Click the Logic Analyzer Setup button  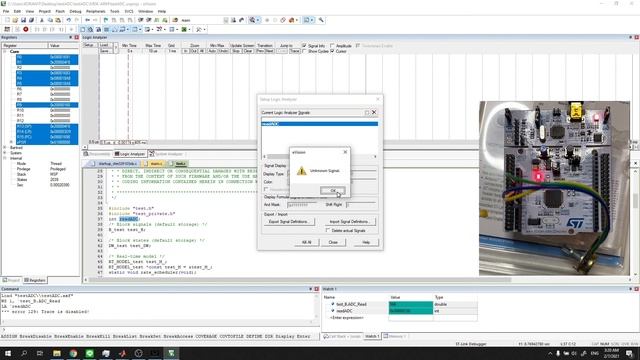click(89, 45)
